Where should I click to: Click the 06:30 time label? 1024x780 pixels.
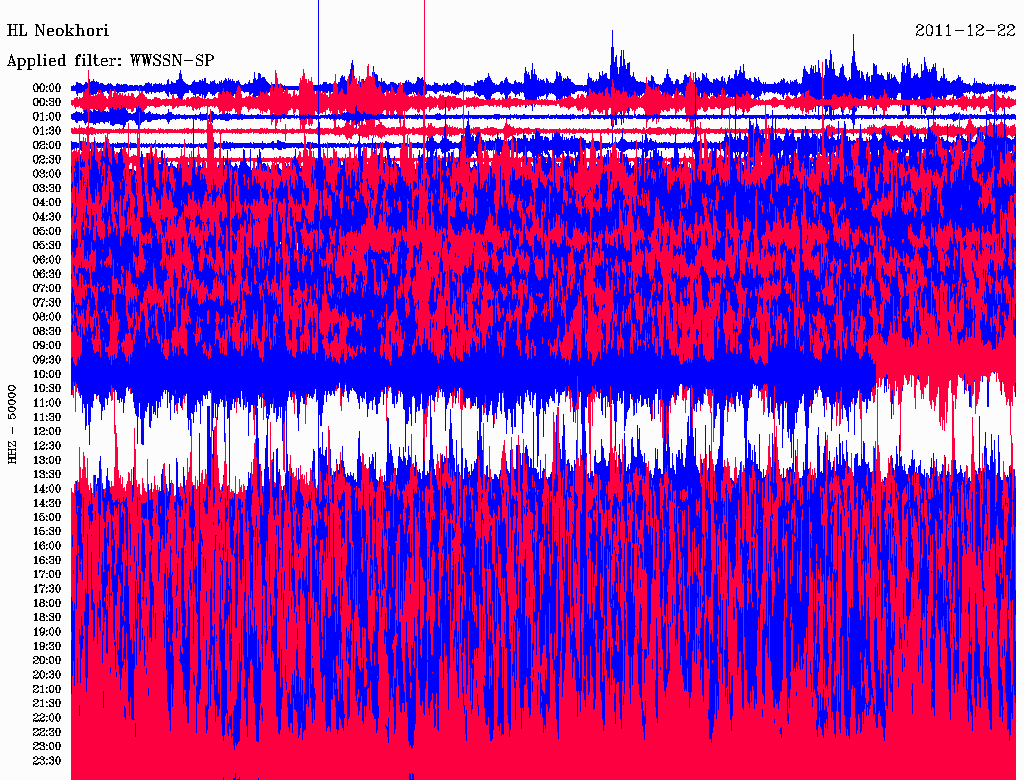point(47,274)
